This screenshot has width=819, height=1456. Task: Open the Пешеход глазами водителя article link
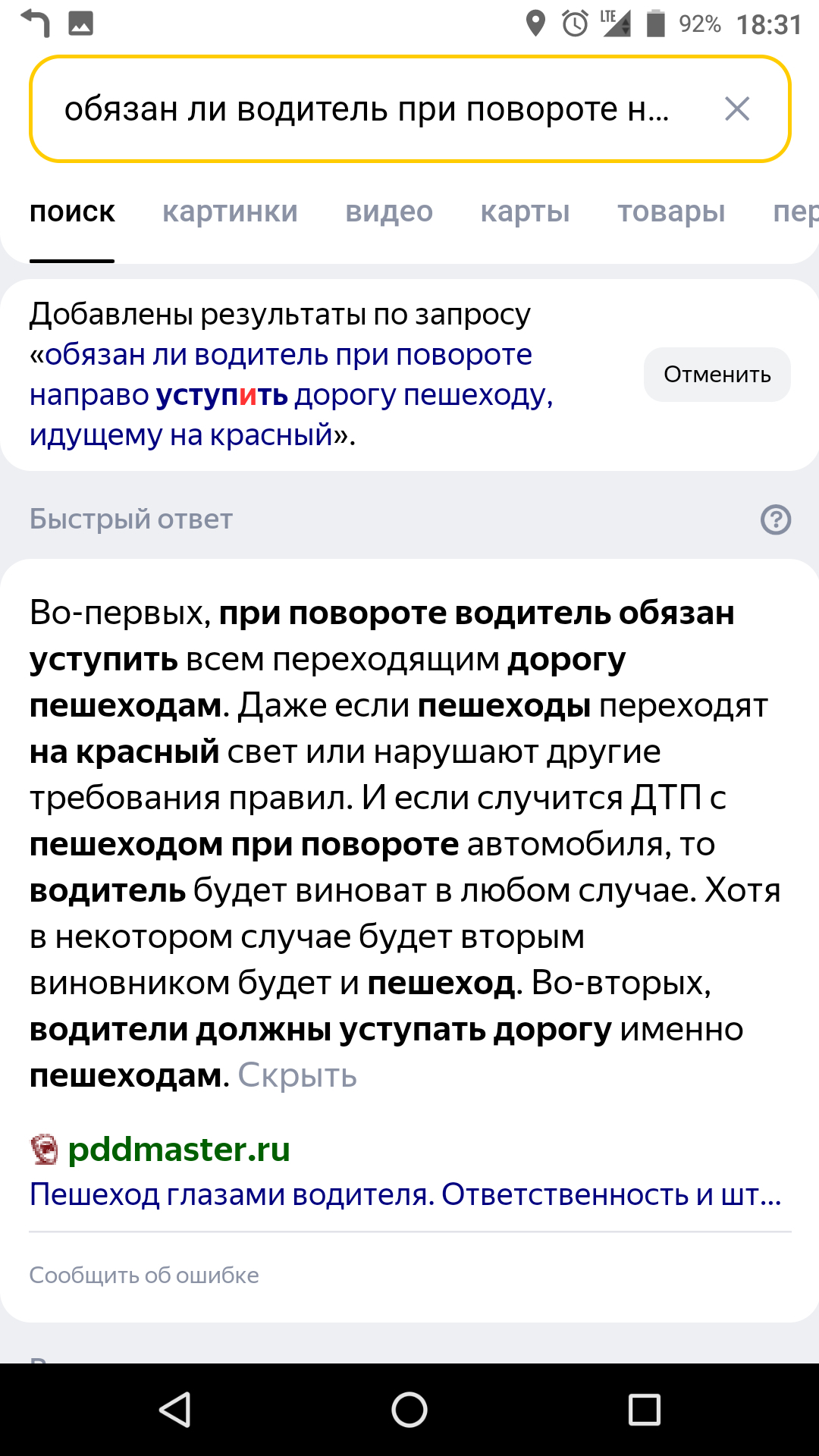[405, 1194]
